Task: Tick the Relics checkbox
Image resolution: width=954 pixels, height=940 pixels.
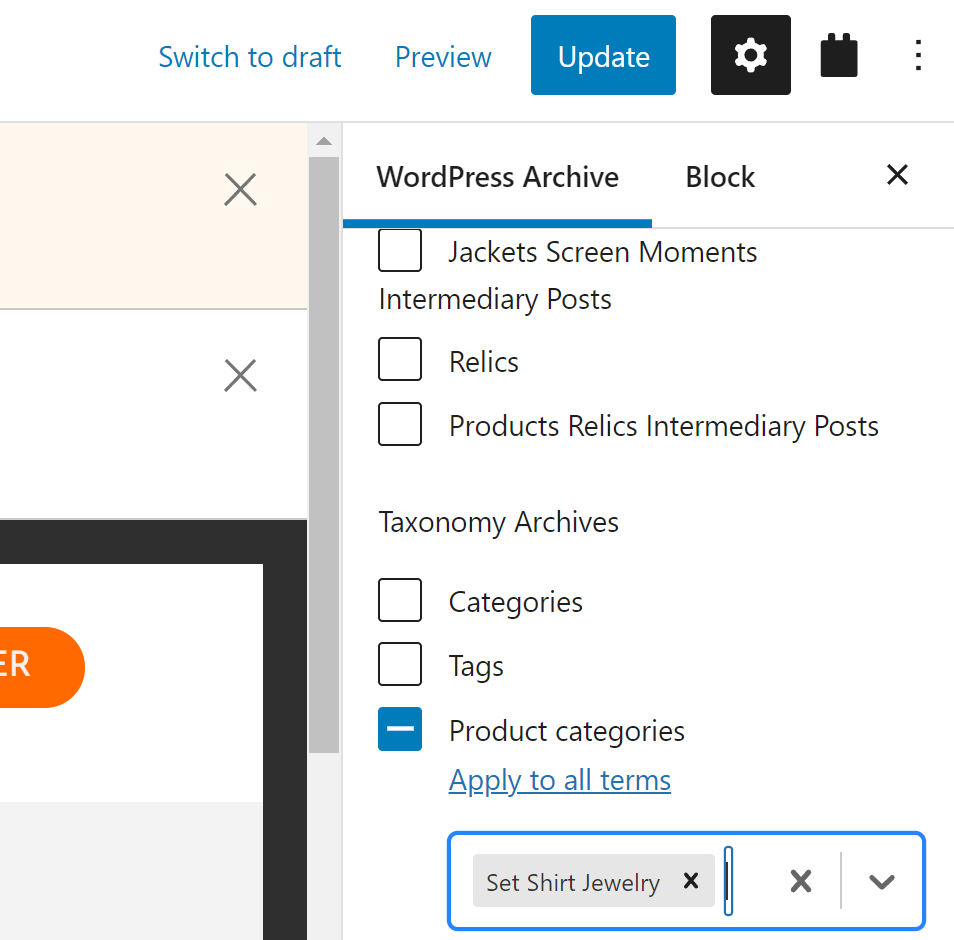Action: 400,359
